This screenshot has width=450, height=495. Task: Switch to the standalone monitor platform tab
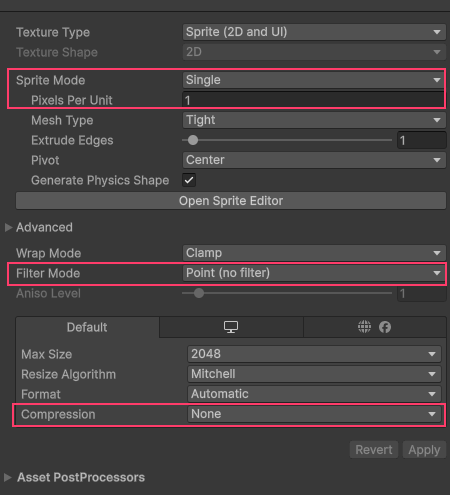[231, 327]
